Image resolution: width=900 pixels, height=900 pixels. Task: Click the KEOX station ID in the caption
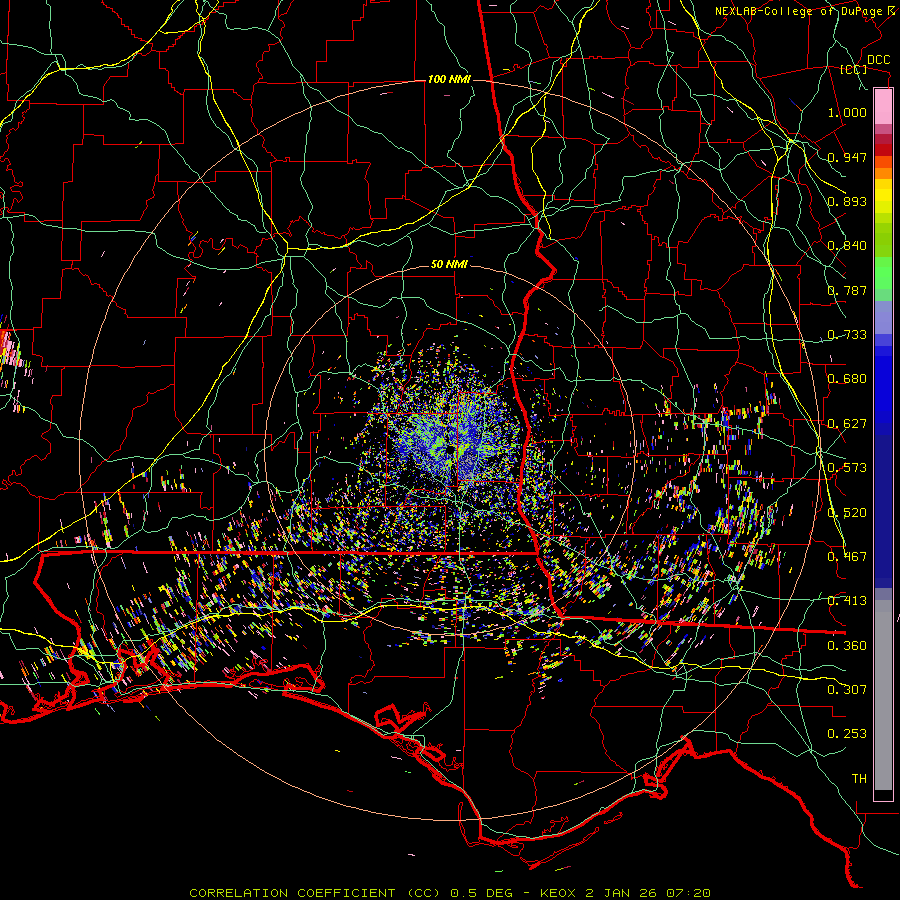(558, 893)
